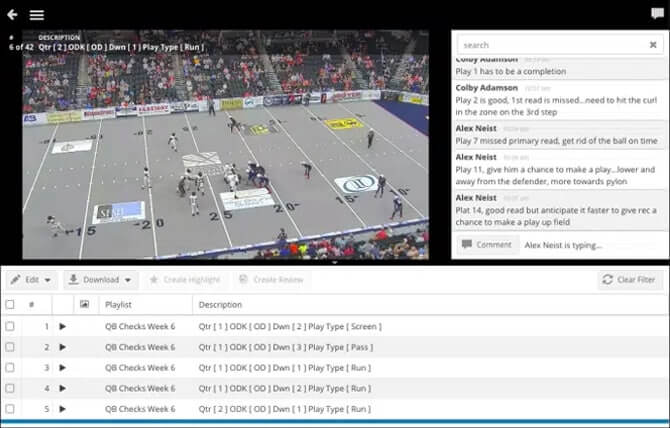Open Alex Neist's Play 11 comment

tap(559, 169)
